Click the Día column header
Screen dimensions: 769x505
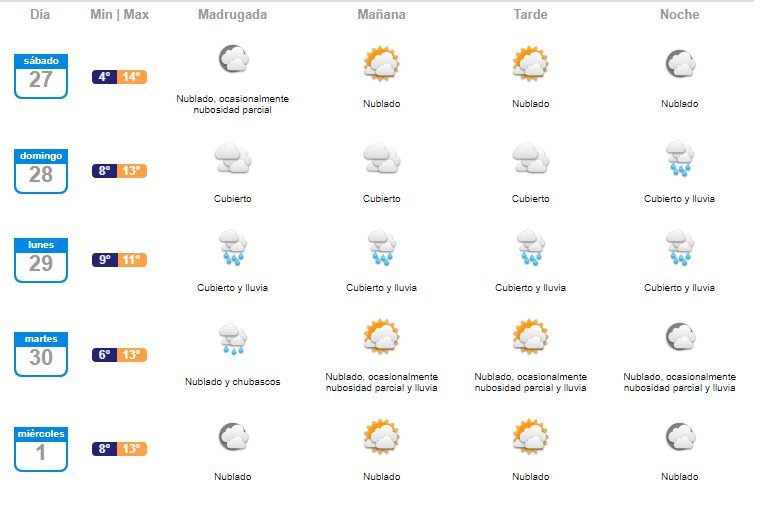40,15
